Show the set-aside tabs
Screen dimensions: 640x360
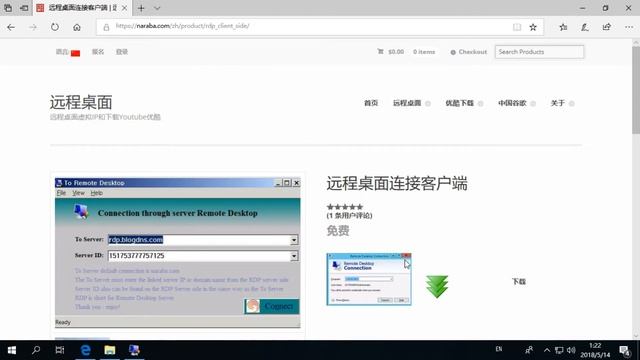[x=8, y=8]
